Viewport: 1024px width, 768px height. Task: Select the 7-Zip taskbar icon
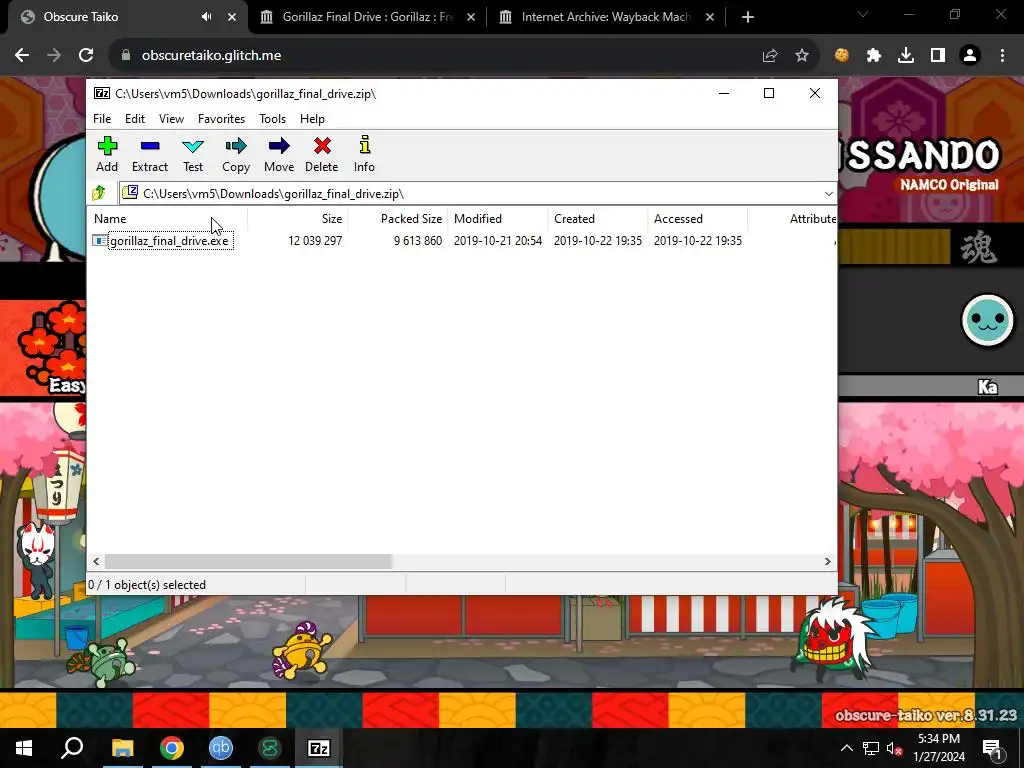[319, 748]
